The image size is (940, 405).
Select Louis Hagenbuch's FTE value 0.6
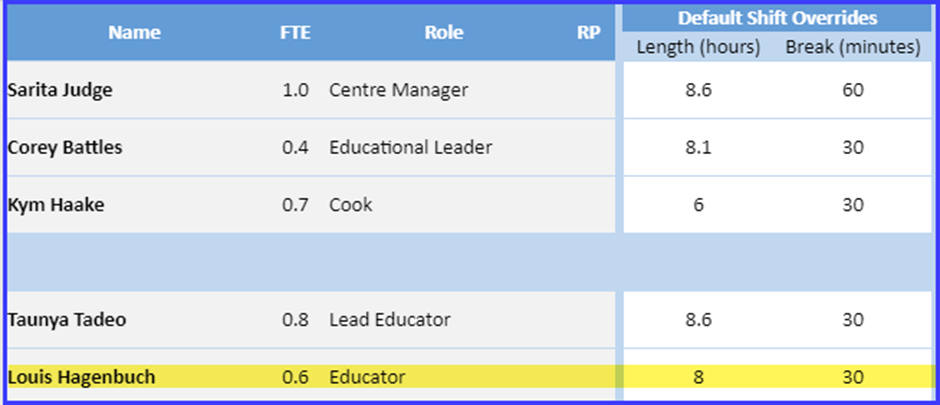(x=295, y=377)
